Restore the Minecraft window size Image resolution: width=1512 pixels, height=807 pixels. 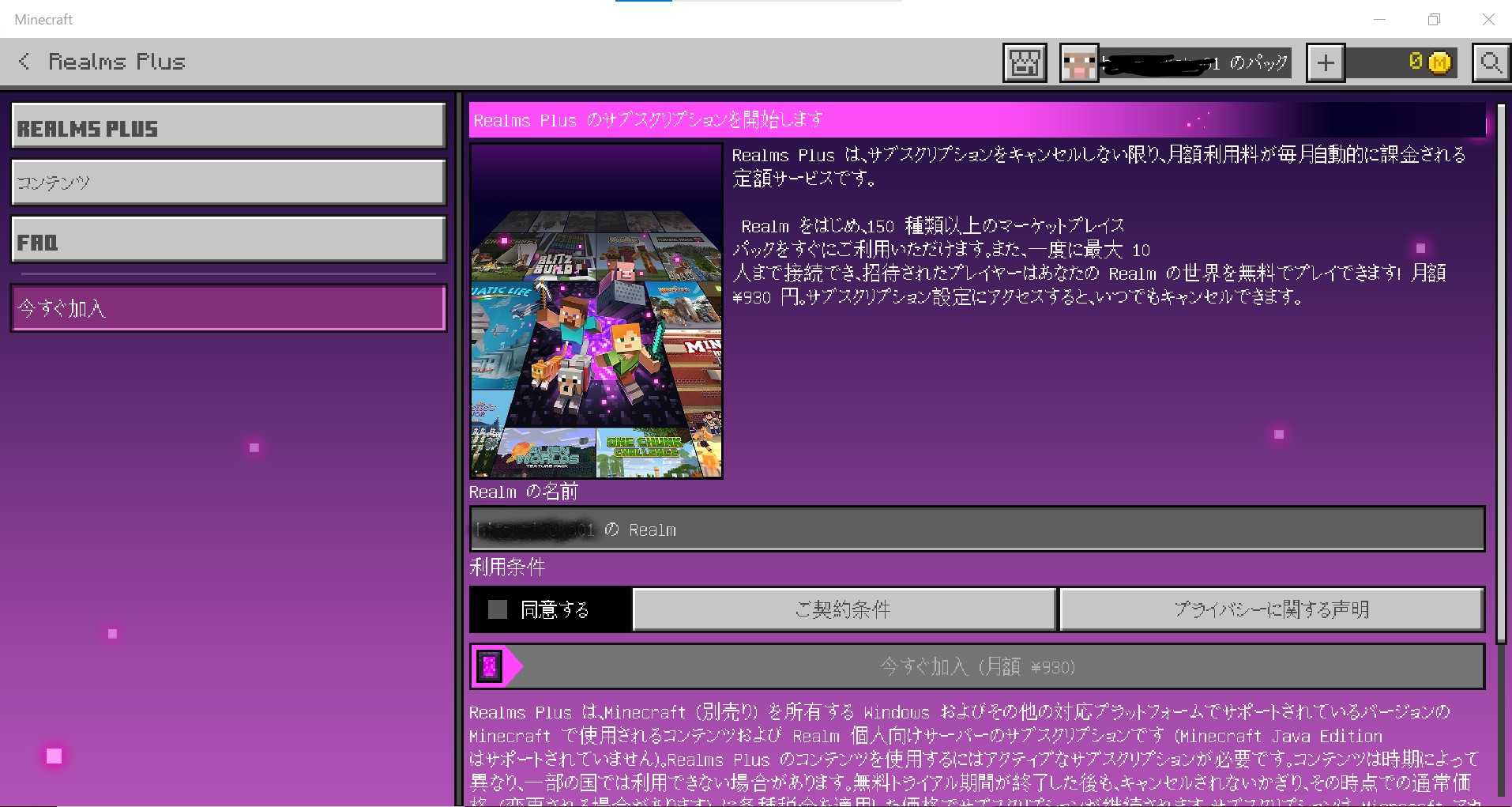pyautogui.click(x=1434, y=20)
